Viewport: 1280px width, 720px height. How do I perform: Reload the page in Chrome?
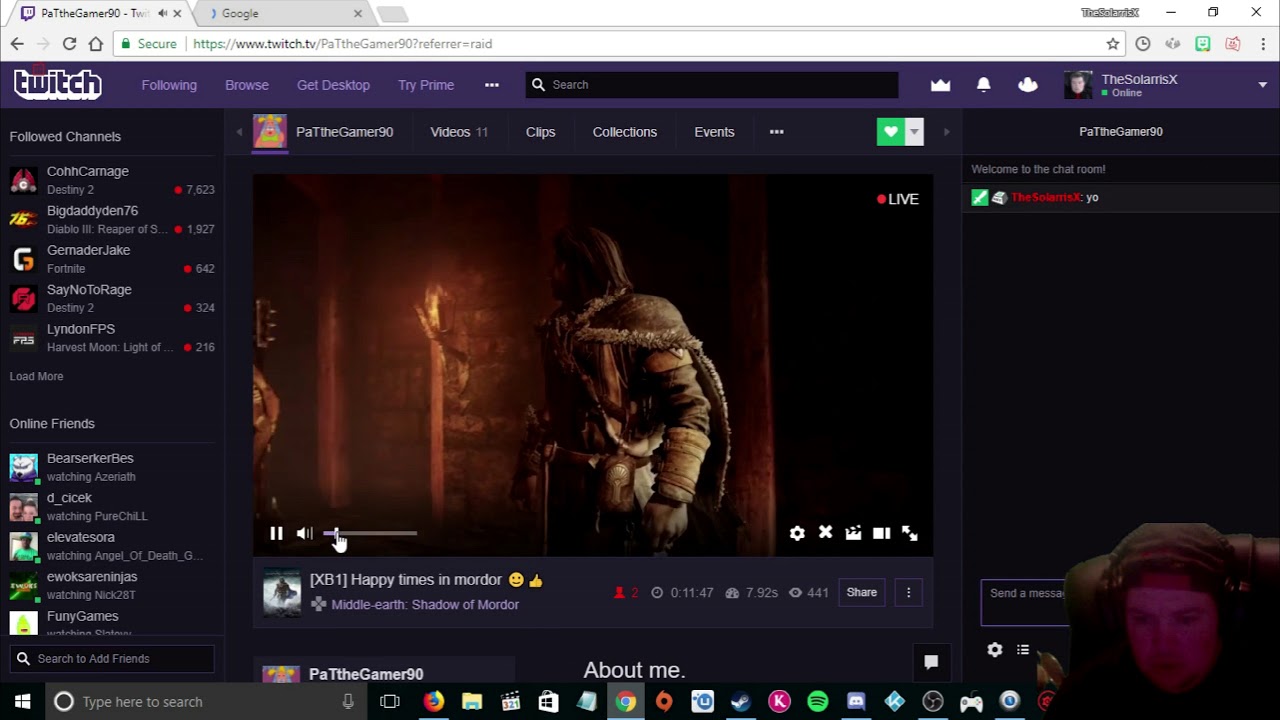[69, 44]
